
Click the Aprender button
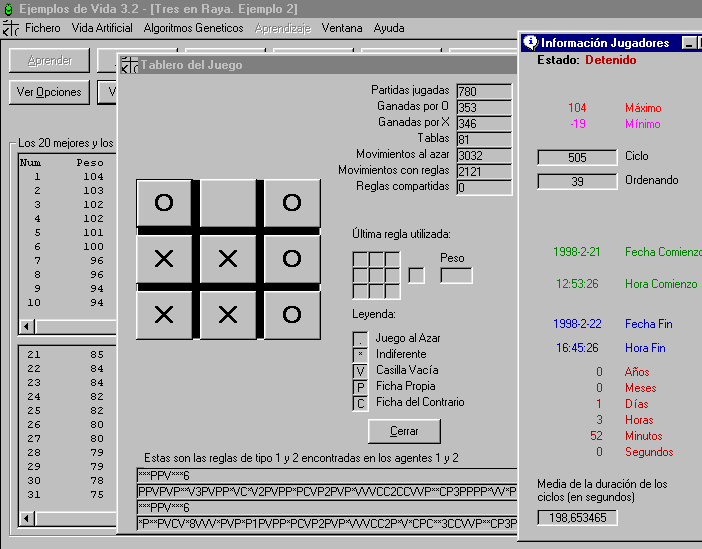pyautogui.click(x=49, y=60)
